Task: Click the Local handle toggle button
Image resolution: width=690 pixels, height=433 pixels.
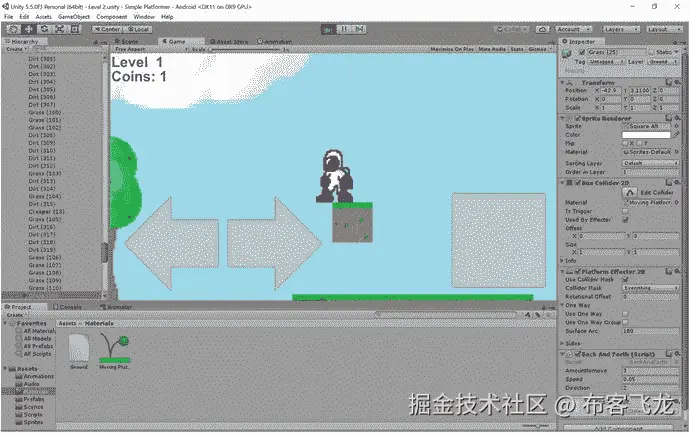Action: [x=138, y=29]
